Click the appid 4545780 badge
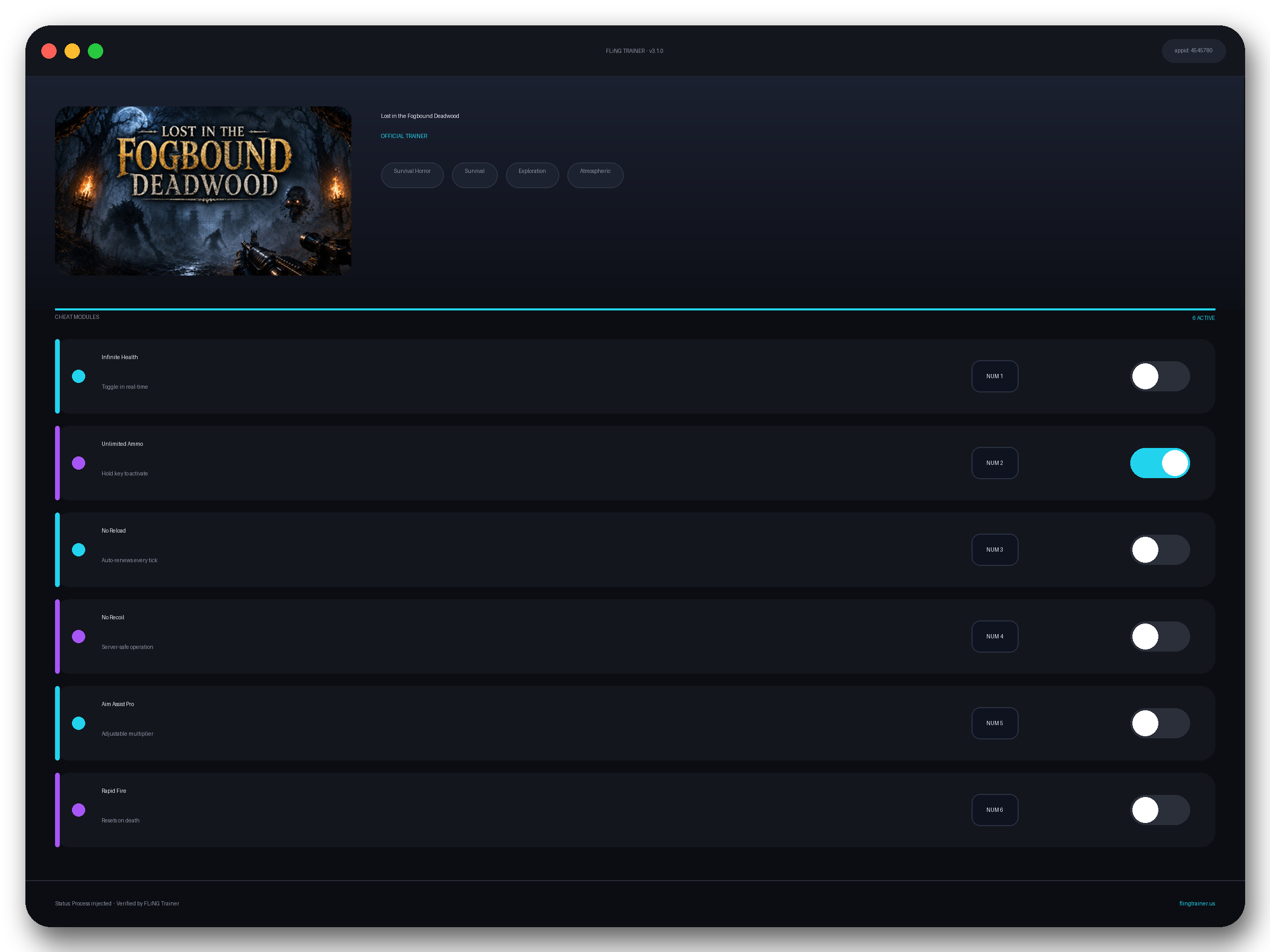This screenshot has width=1270, height=952. 1194,50
